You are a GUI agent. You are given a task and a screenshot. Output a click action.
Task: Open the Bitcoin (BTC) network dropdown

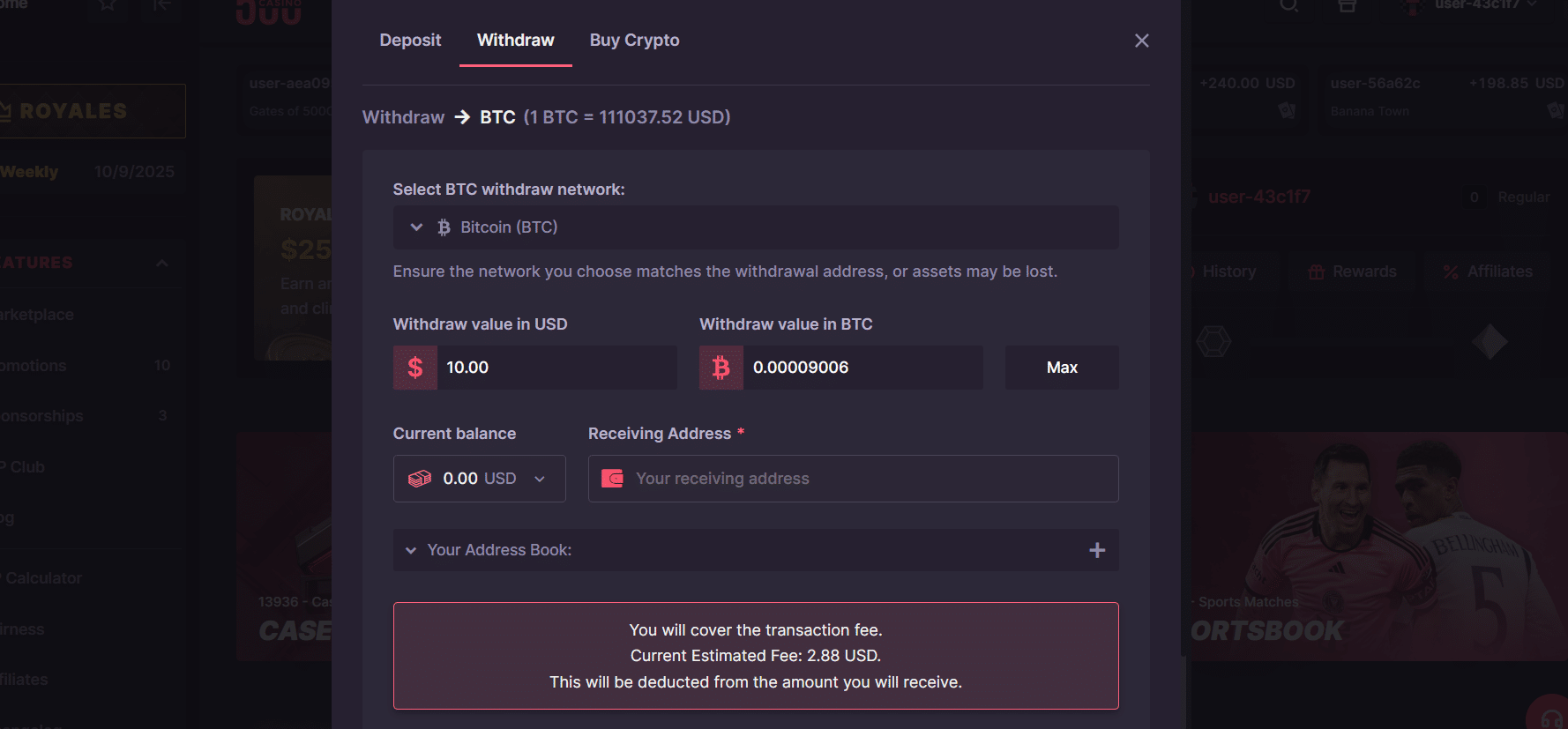[x=756, y=227]
